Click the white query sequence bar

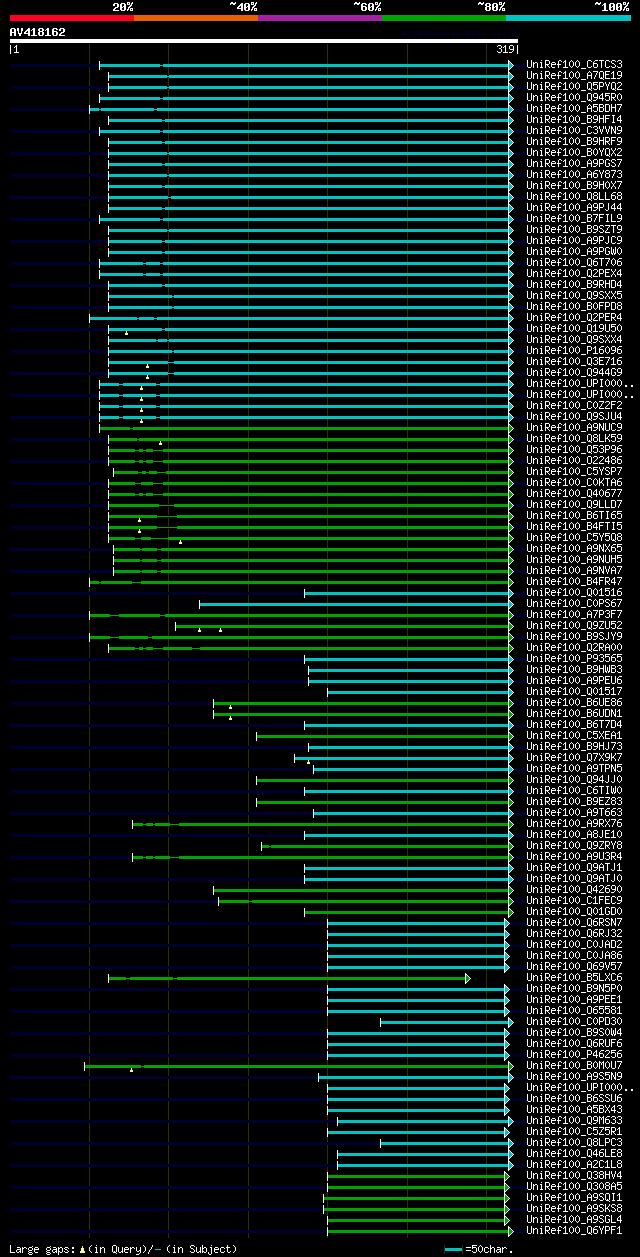click(264, 41)
